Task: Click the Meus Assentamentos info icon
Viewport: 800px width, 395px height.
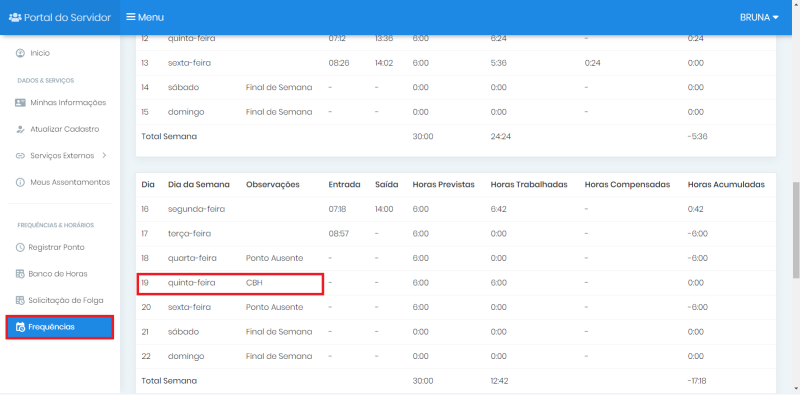Action: coord(20,182)
